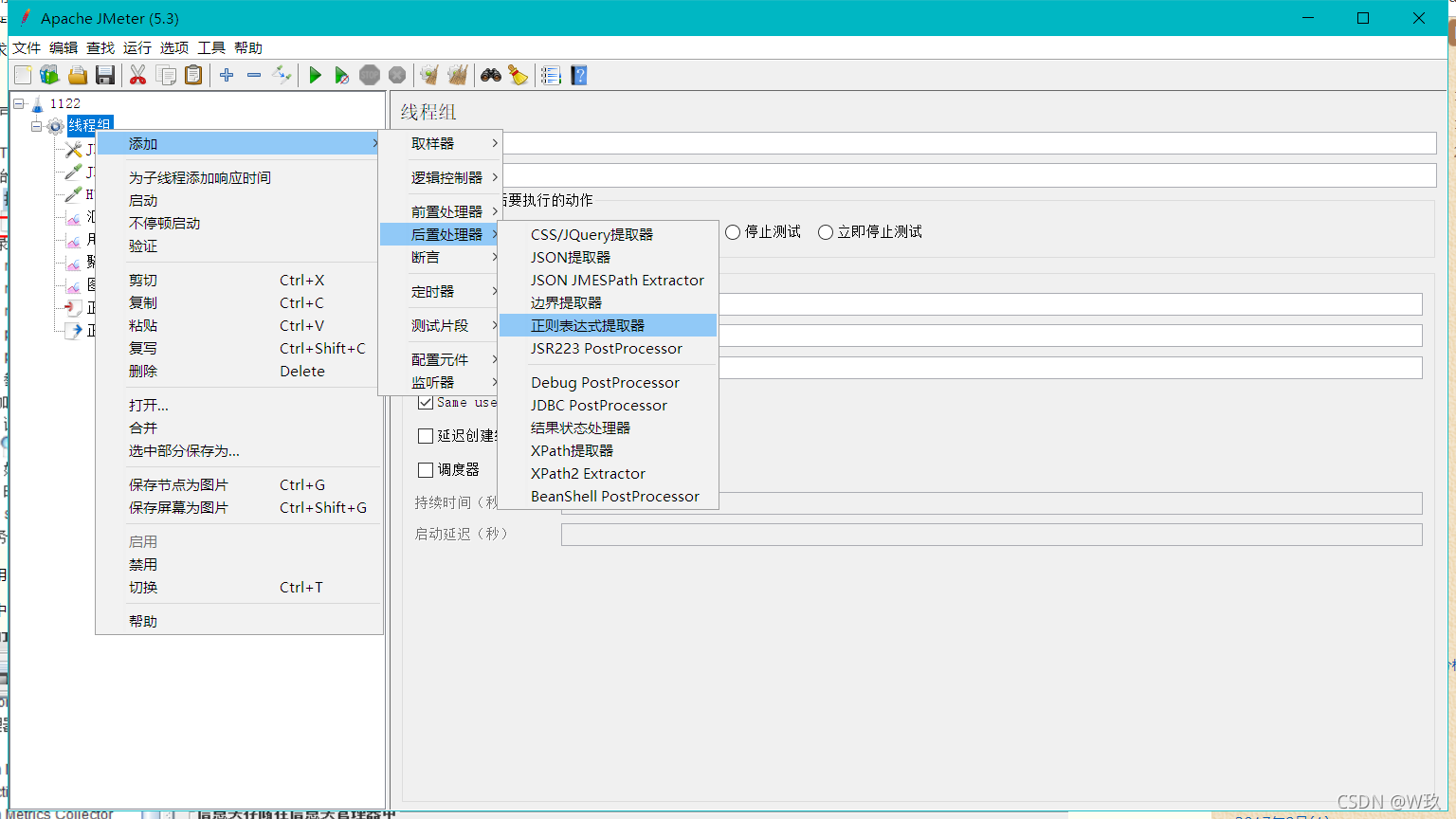This screenshot has width=1456, height=819.
Task: Start the test with green play icon
Action: click(x=316, y=75)
